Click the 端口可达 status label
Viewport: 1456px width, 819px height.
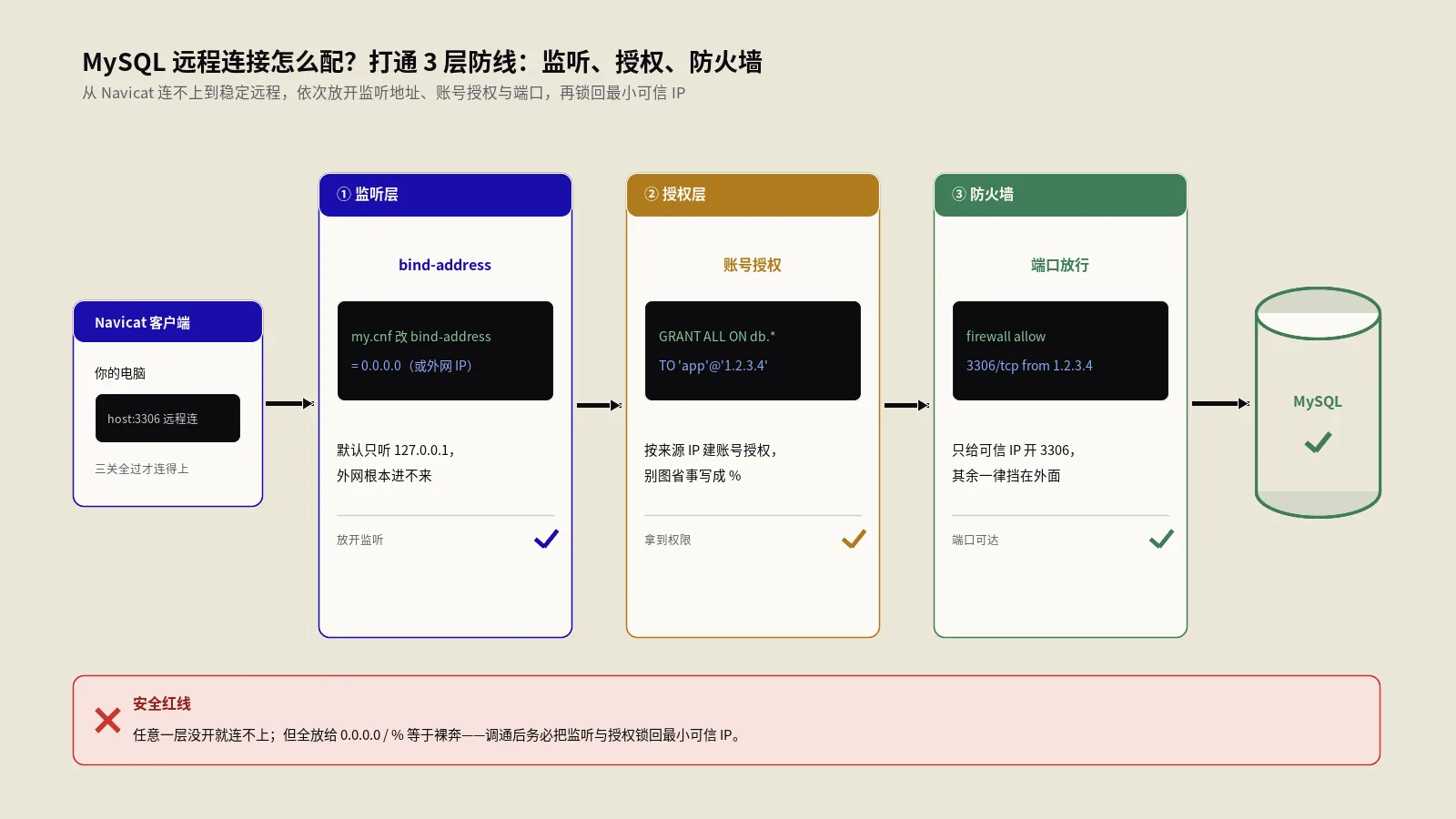tap(976, 540)
